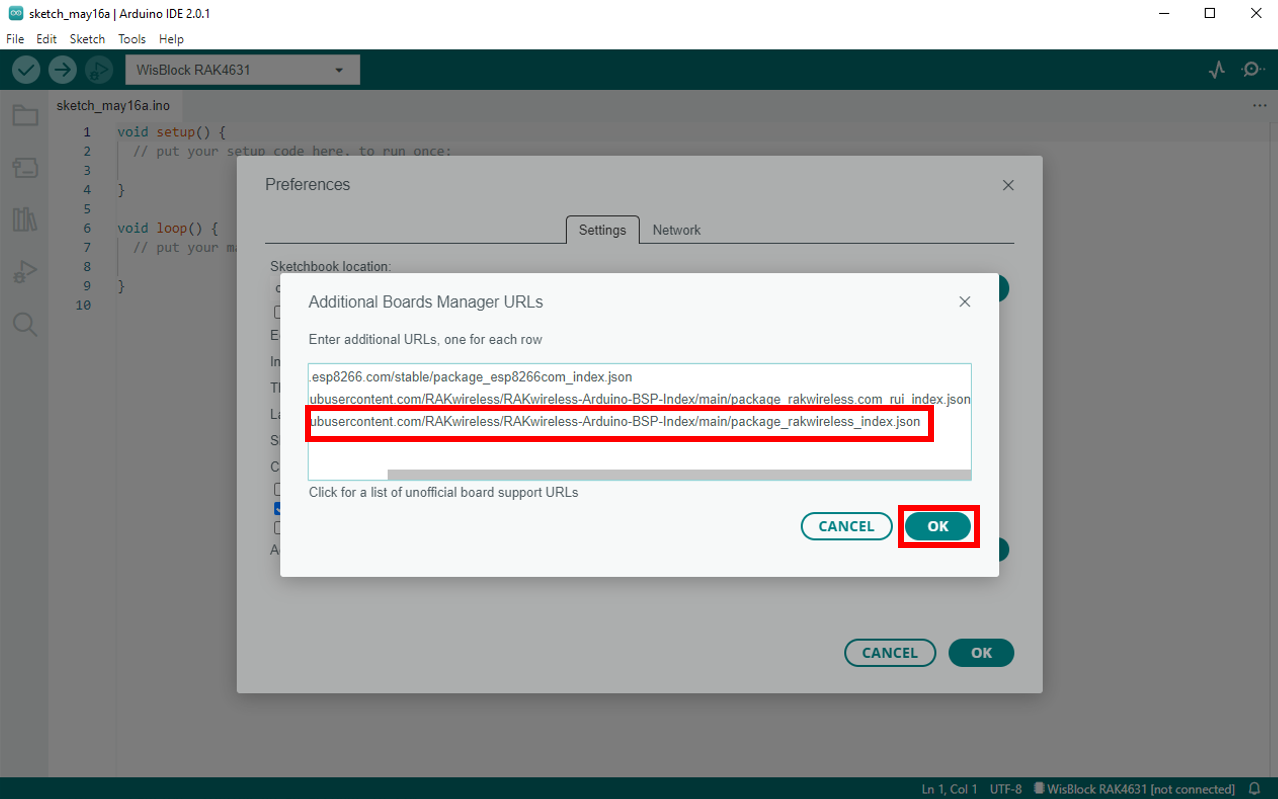Image resolution: width=1278 pixels, height=799 pixels.
Task: Open the Sketchbook folder sidebar icon
Action: click(25, 116)
